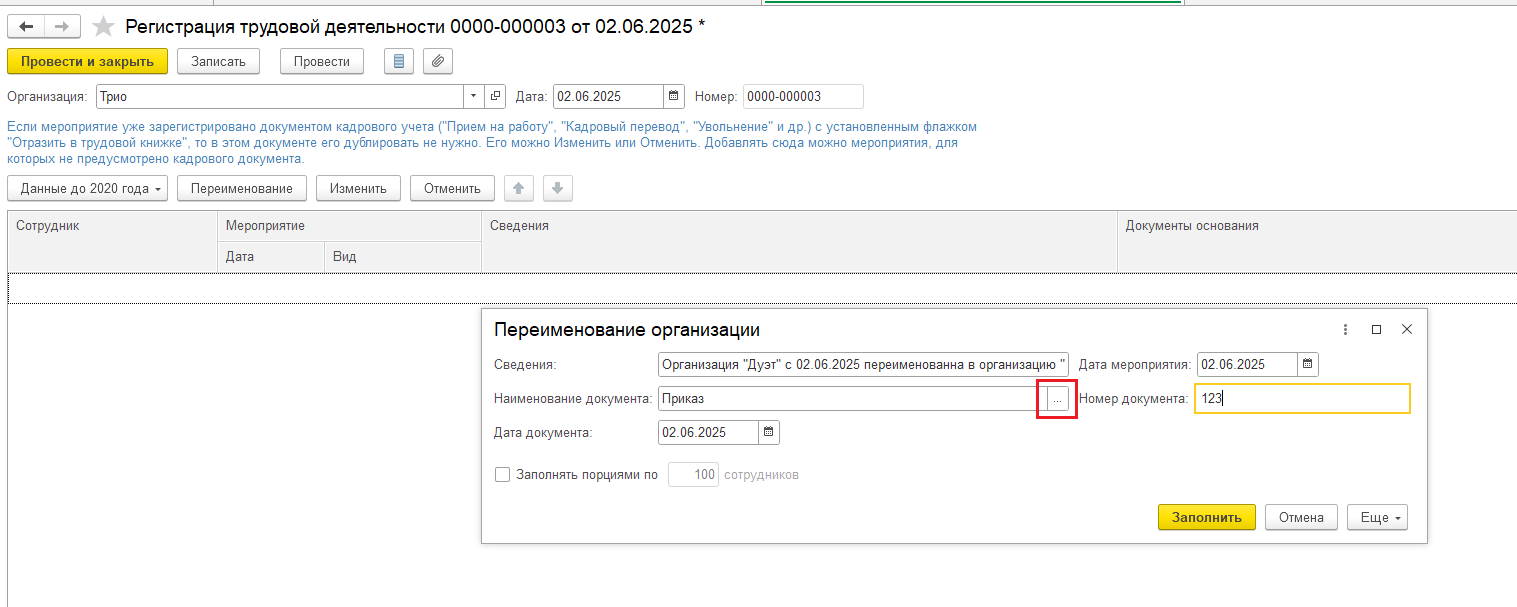The image size is (1517, 607).
Task: Maximize the Переименование организации dialog
Action: (x=1376, y=329)
